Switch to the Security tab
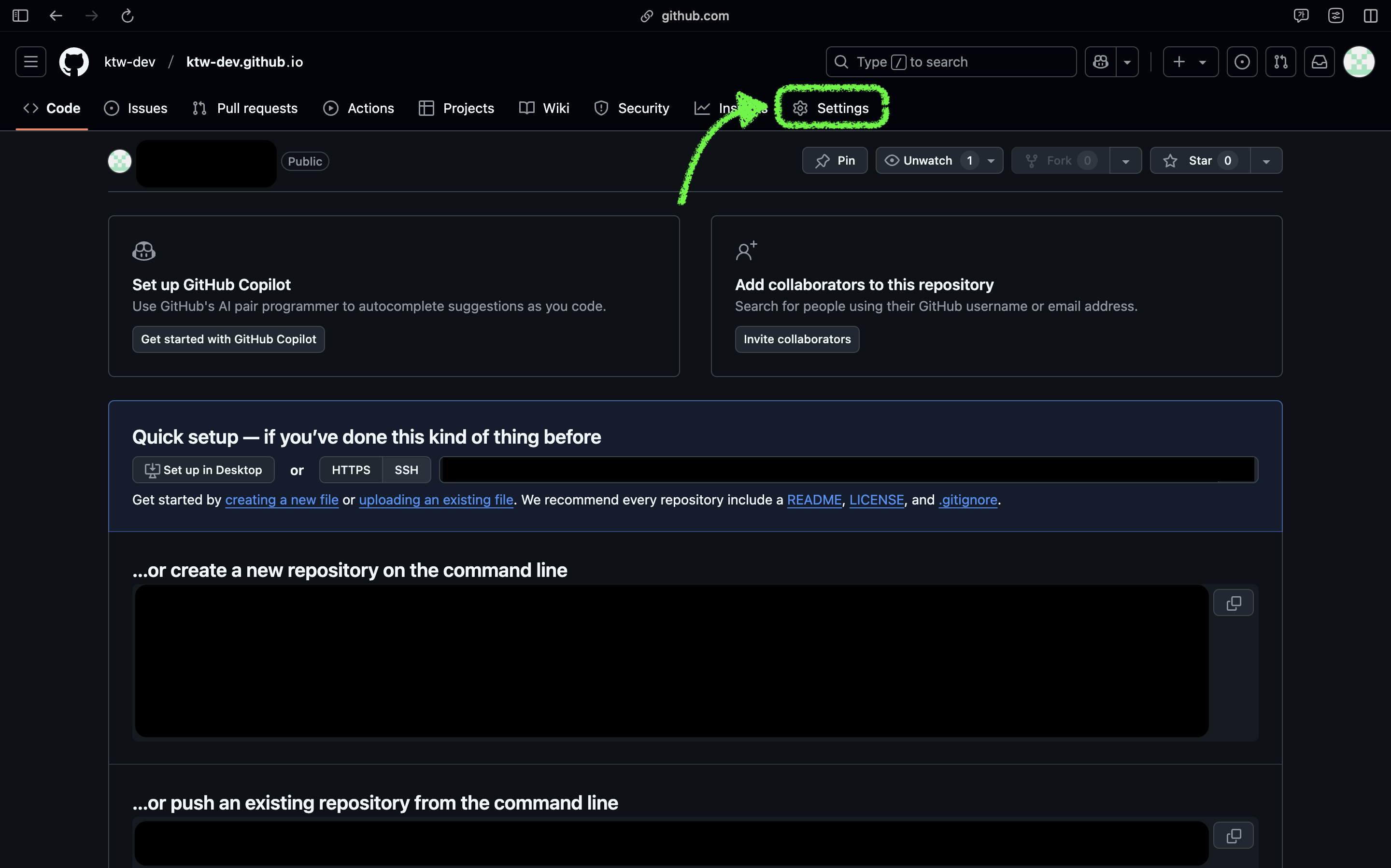The image size is (1391, 868). 632,108
